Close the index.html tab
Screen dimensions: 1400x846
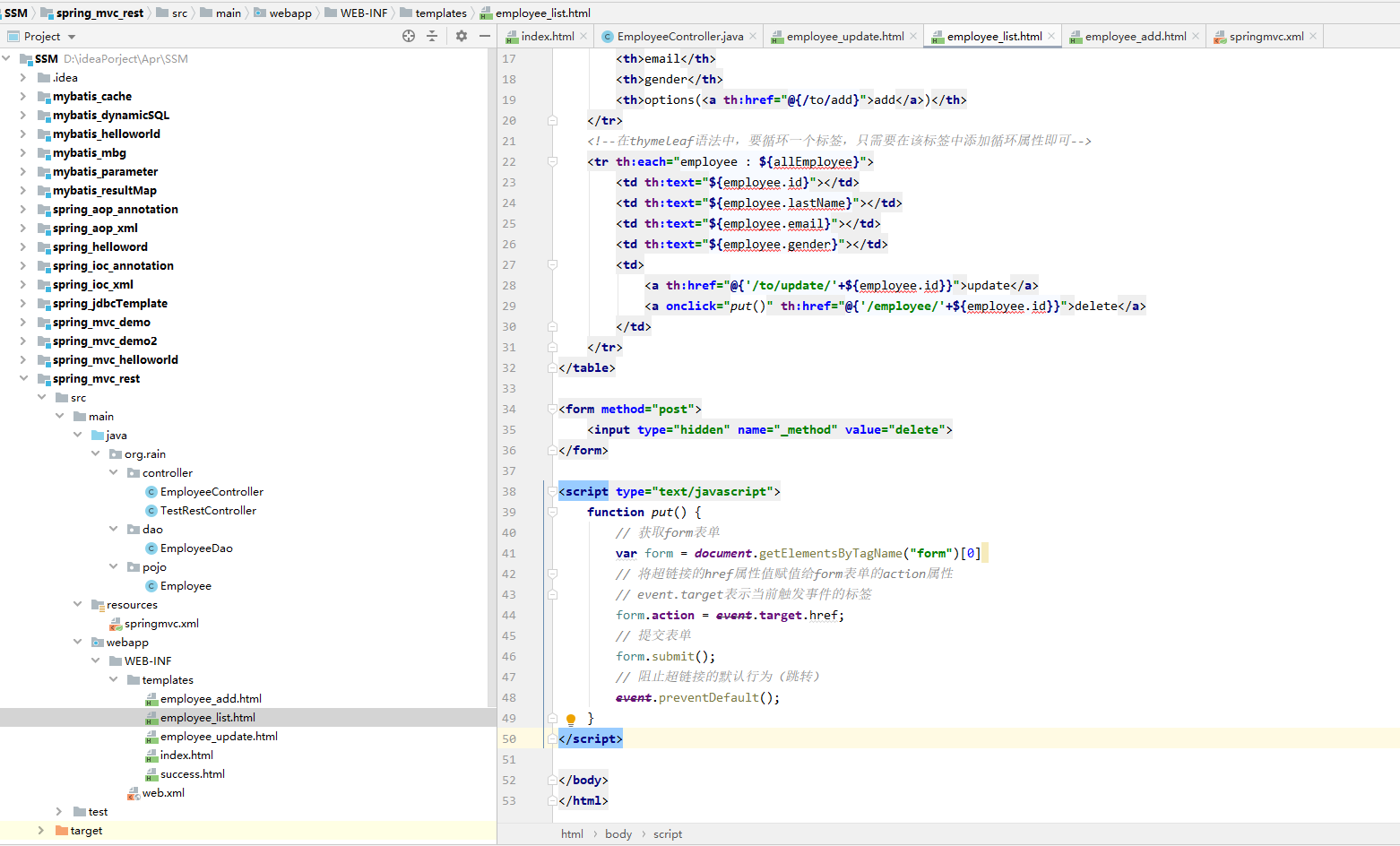coord(583,36)
